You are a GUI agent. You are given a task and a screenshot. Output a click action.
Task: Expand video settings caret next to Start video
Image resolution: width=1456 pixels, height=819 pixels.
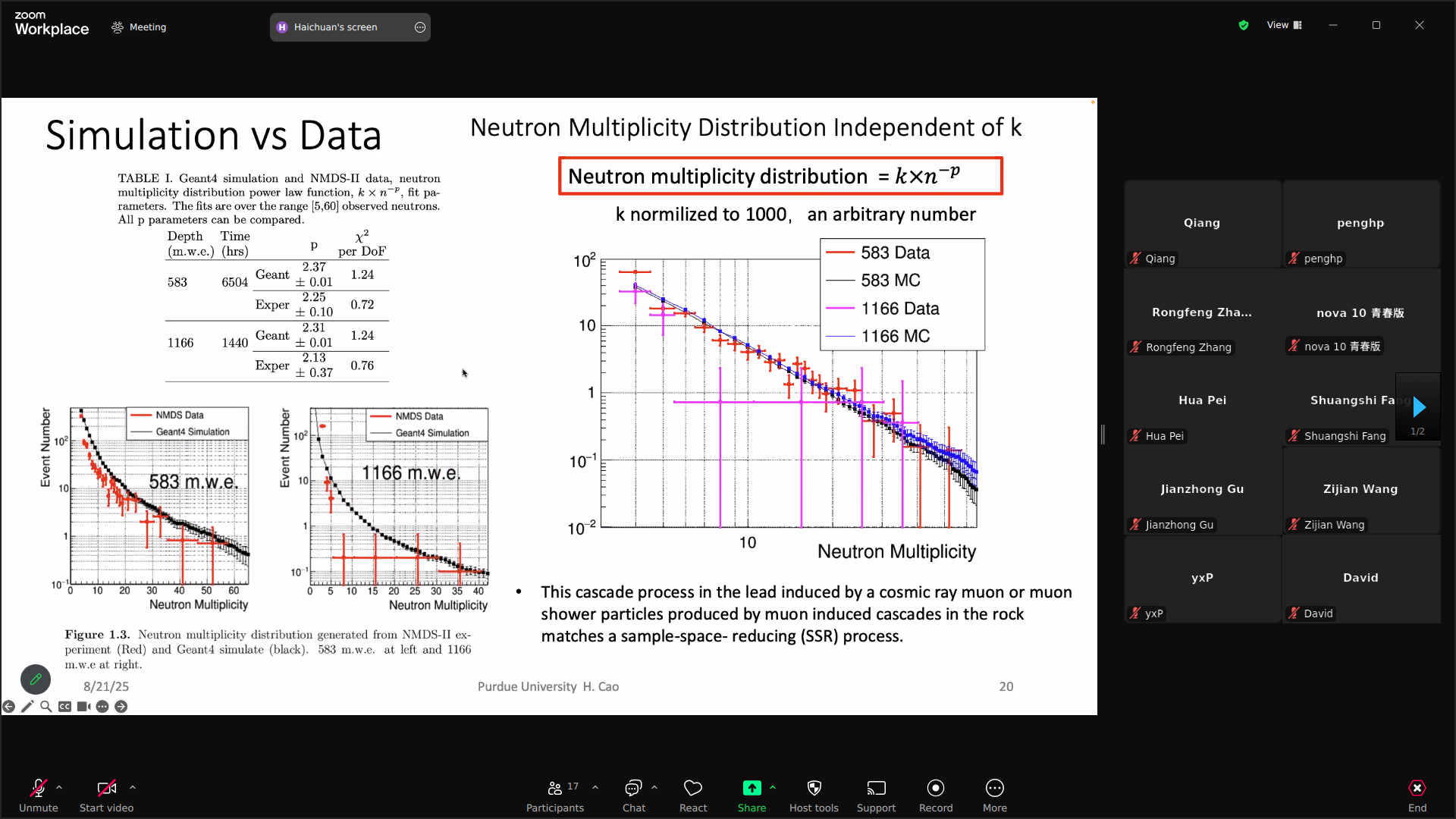coord(133,787)
